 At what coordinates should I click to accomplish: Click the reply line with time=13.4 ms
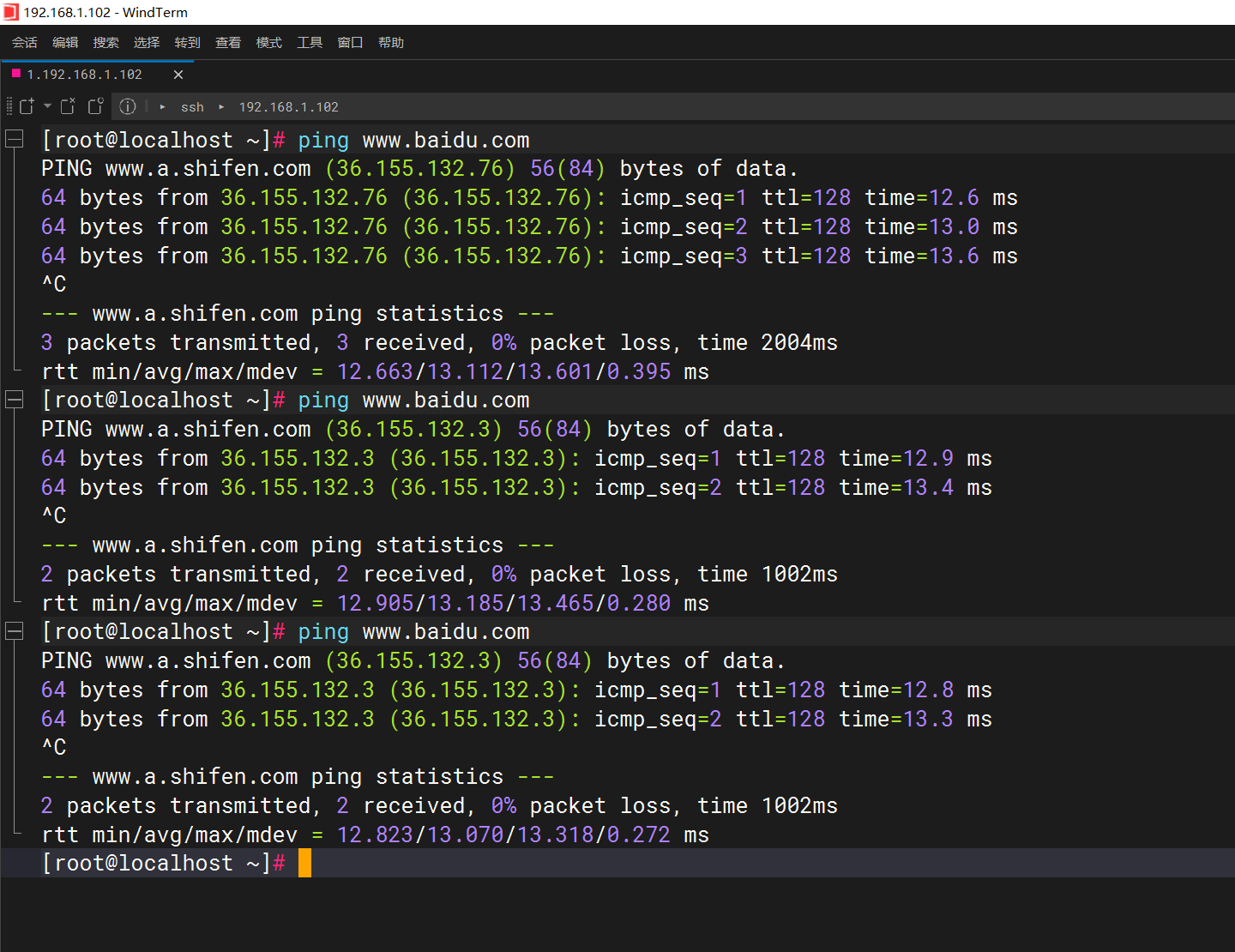tap(516, 487)
